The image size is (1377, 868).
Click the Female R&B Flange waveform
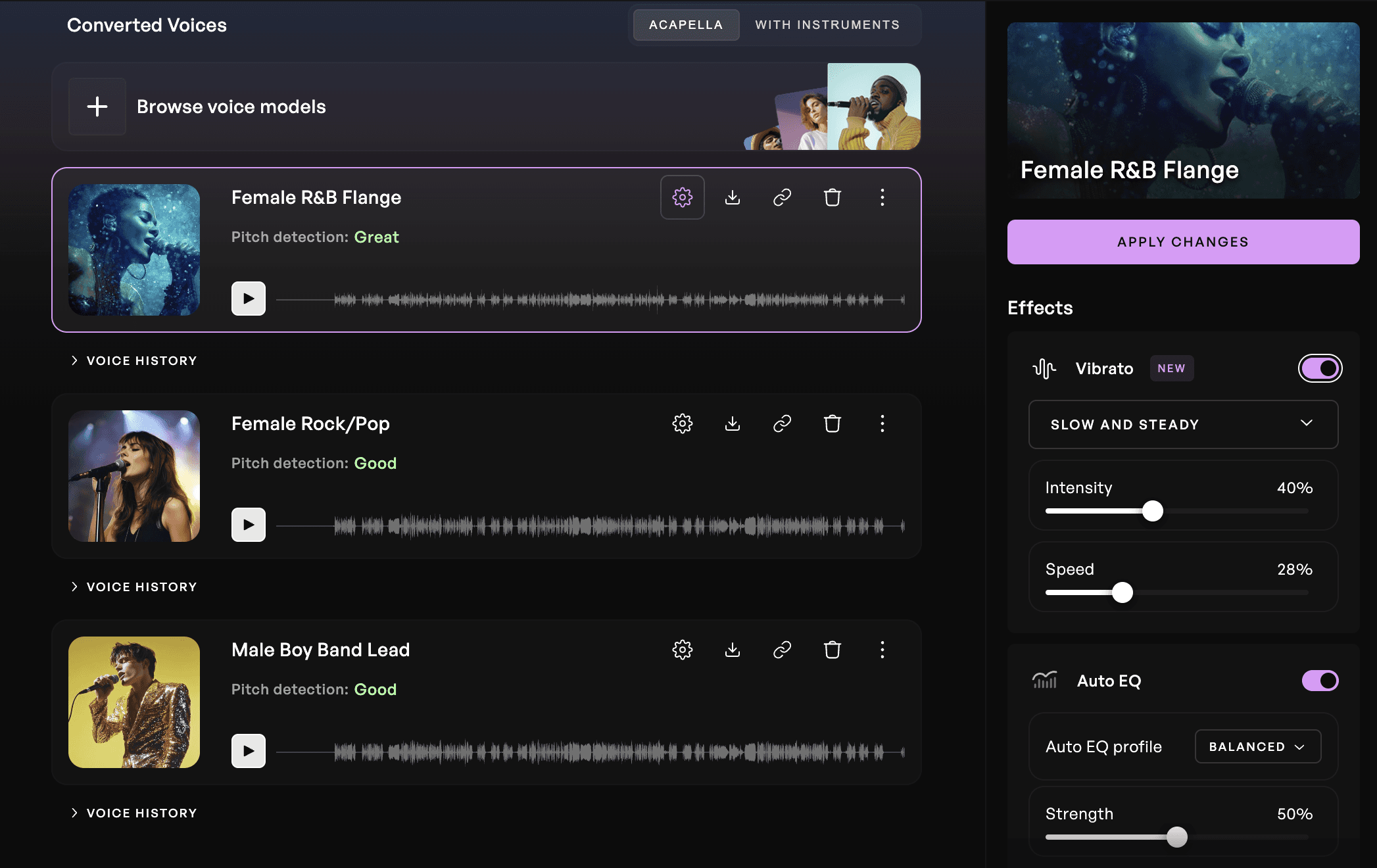[591, 300]
